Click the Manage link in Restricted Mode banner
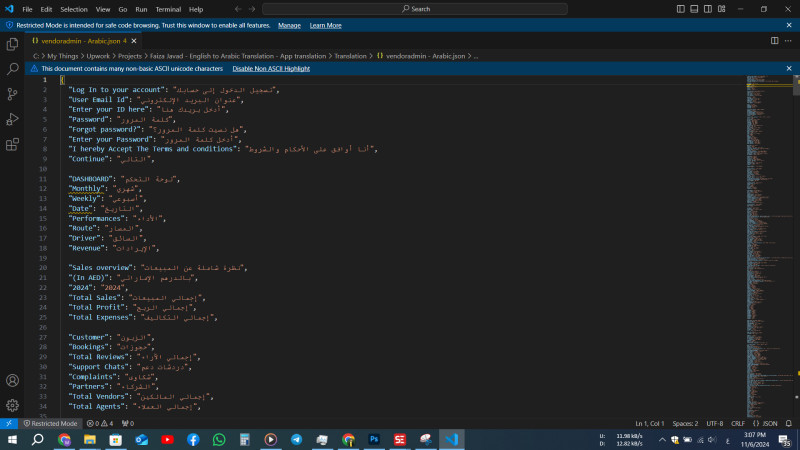This screenshot has height=450, width=800. tap(289, 25)
